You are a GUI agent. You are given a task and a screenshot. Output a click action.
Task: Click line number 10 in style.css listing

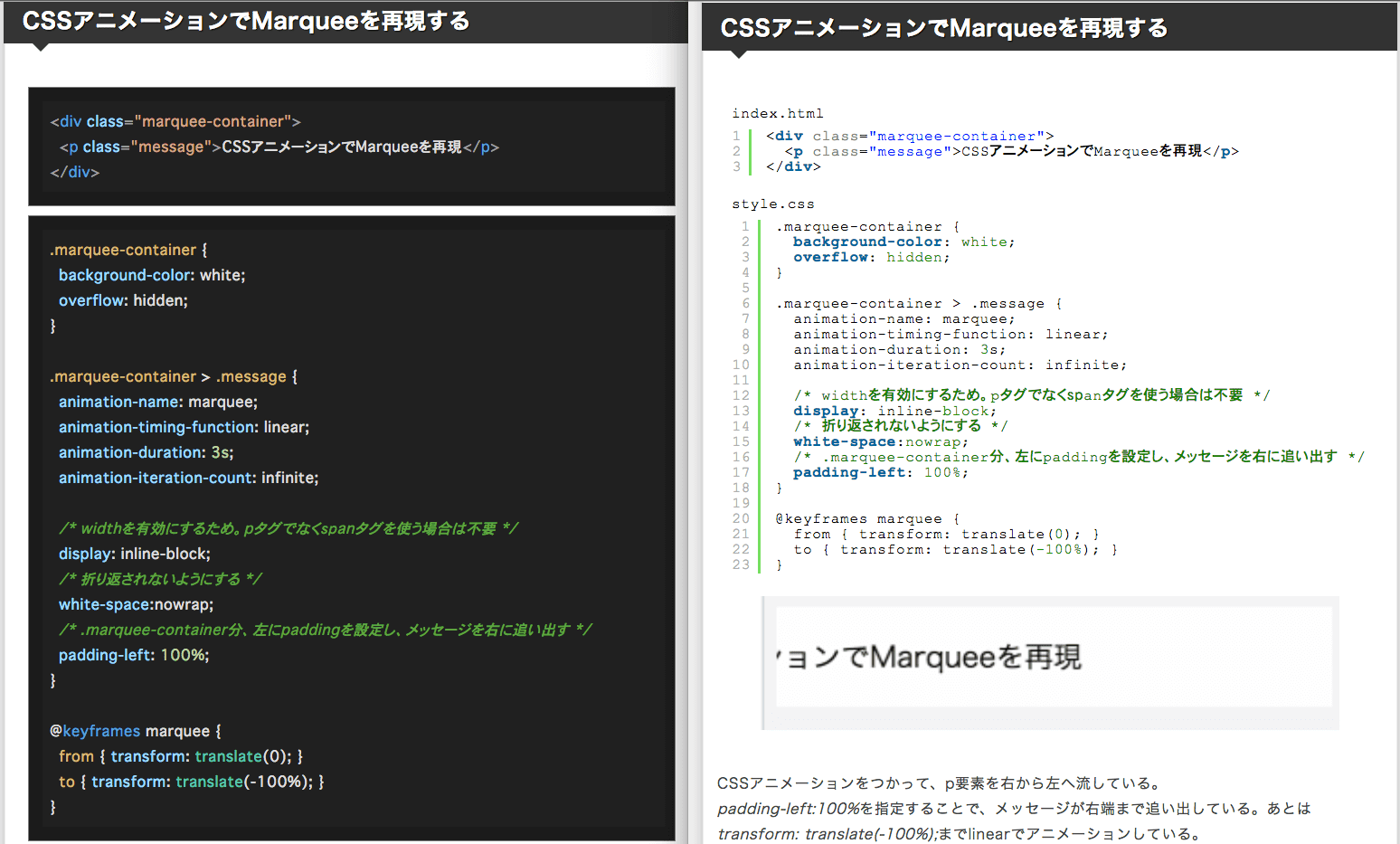point(741,365)
